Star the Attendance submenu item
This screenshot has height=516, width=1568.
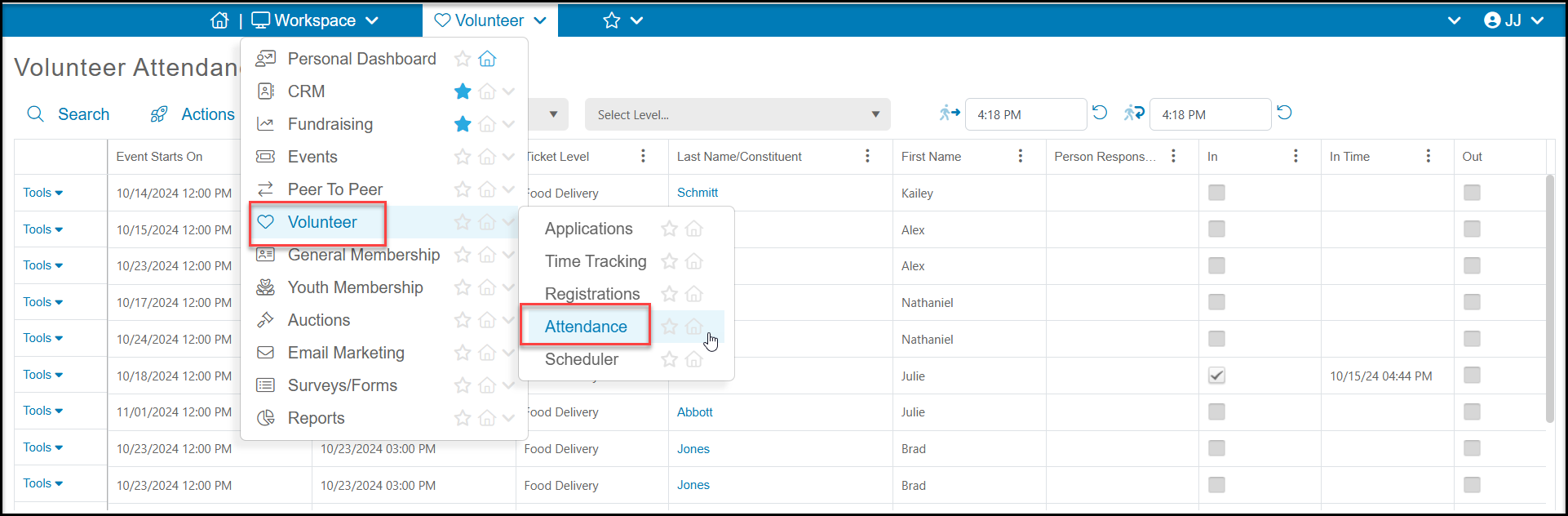point(669,327)
